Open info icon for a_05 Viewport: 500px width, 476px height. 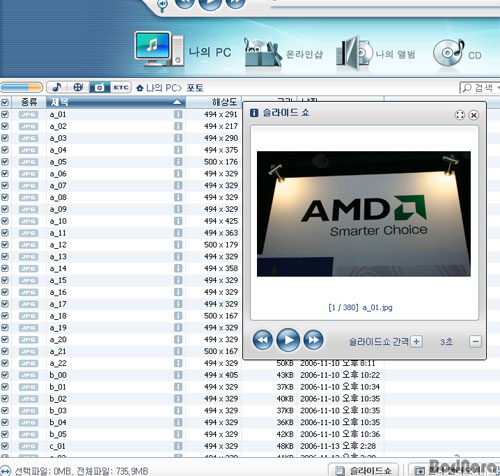(178, 162)
